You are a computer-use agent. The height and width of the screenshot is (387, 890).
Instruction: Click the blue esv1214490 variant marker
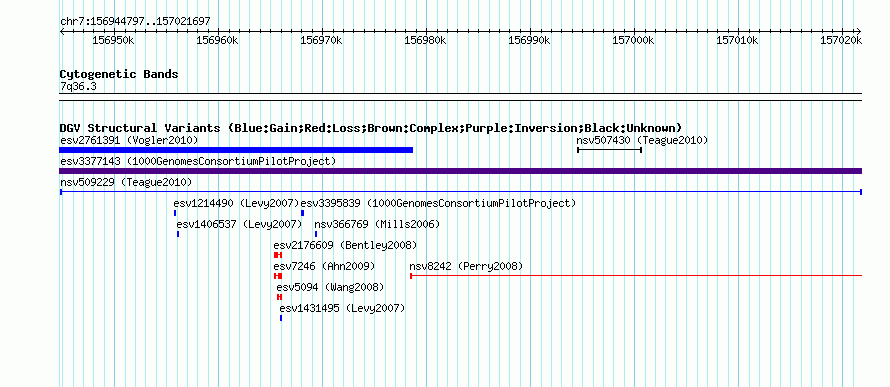[175, 213]
